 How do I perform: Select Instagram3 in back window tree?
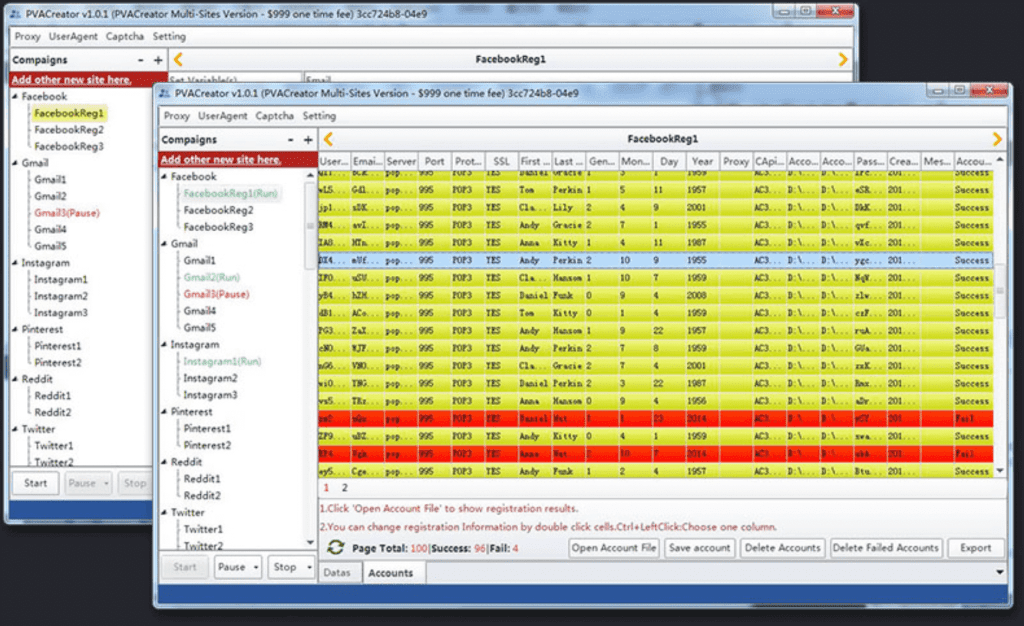tap(61, 313)
